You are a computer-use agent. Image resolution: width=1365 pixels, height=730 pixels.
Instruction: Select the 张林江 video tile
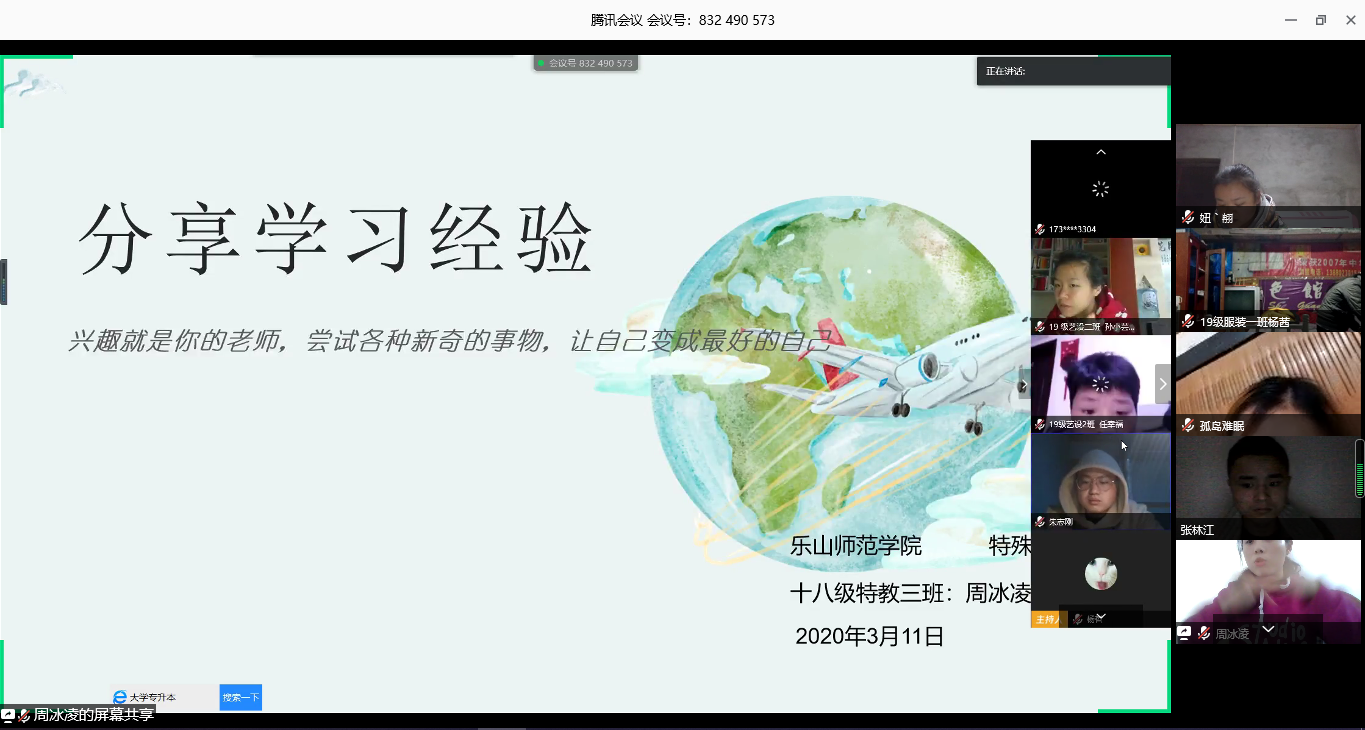click(1267, 487)
